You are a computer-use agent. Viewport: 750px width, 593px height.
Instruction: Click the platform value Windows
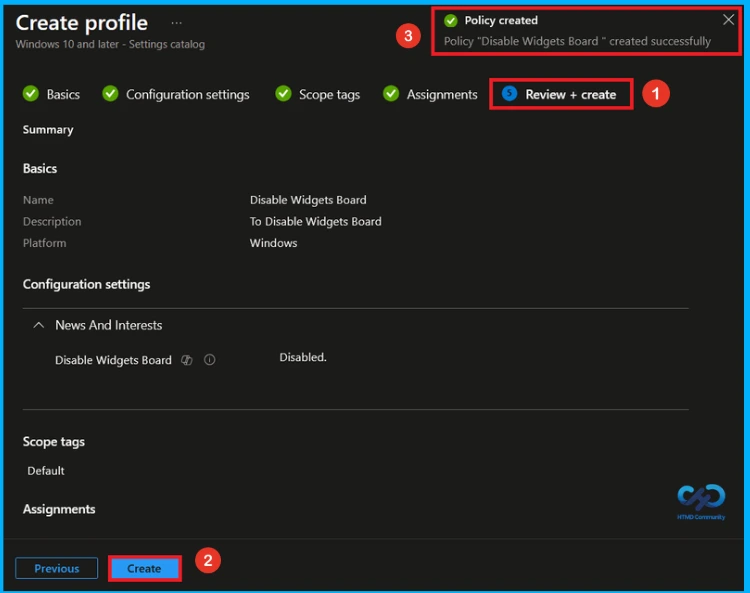274,243
